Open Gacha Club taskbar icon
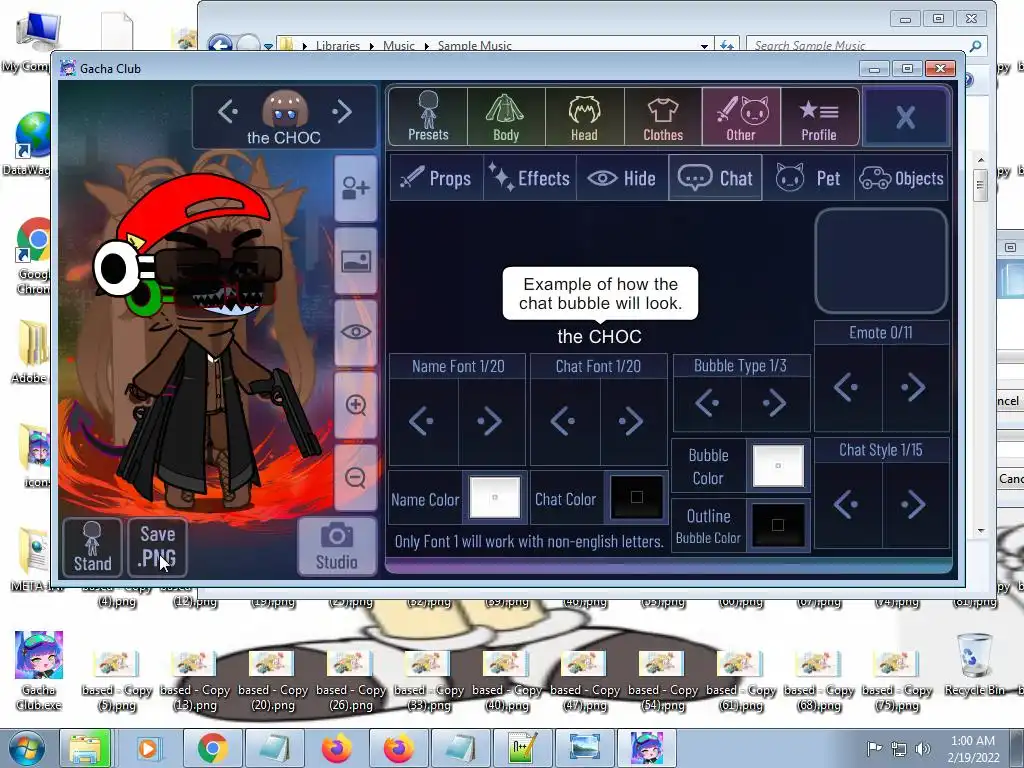 coord(647,748)
